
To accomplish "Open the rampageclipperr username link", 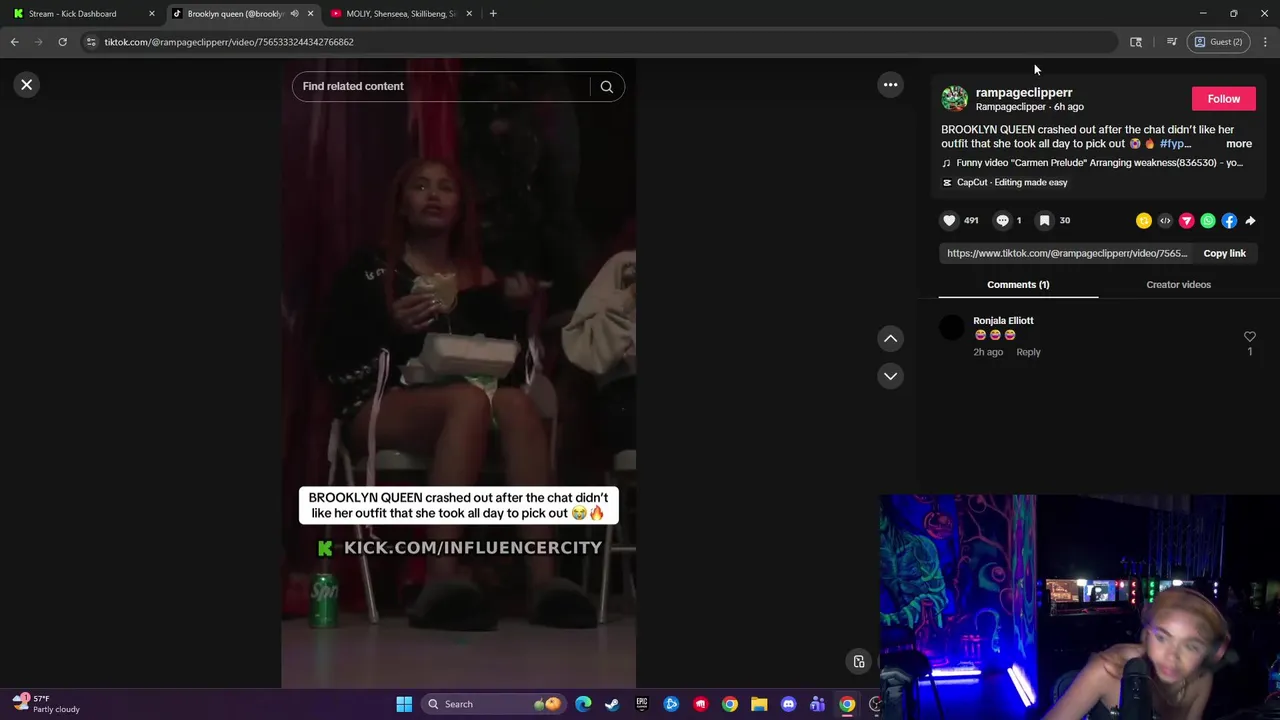I will 1024,92.
